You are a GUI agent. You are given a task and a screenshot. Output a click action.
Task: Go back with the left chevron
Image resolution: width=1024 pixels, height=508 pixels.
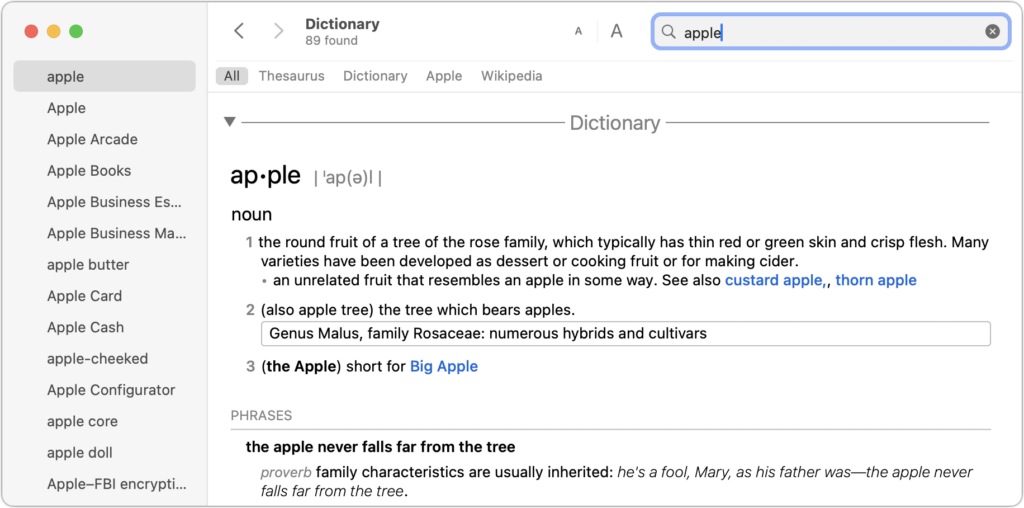pyautogui.click(x=240, y=31)
